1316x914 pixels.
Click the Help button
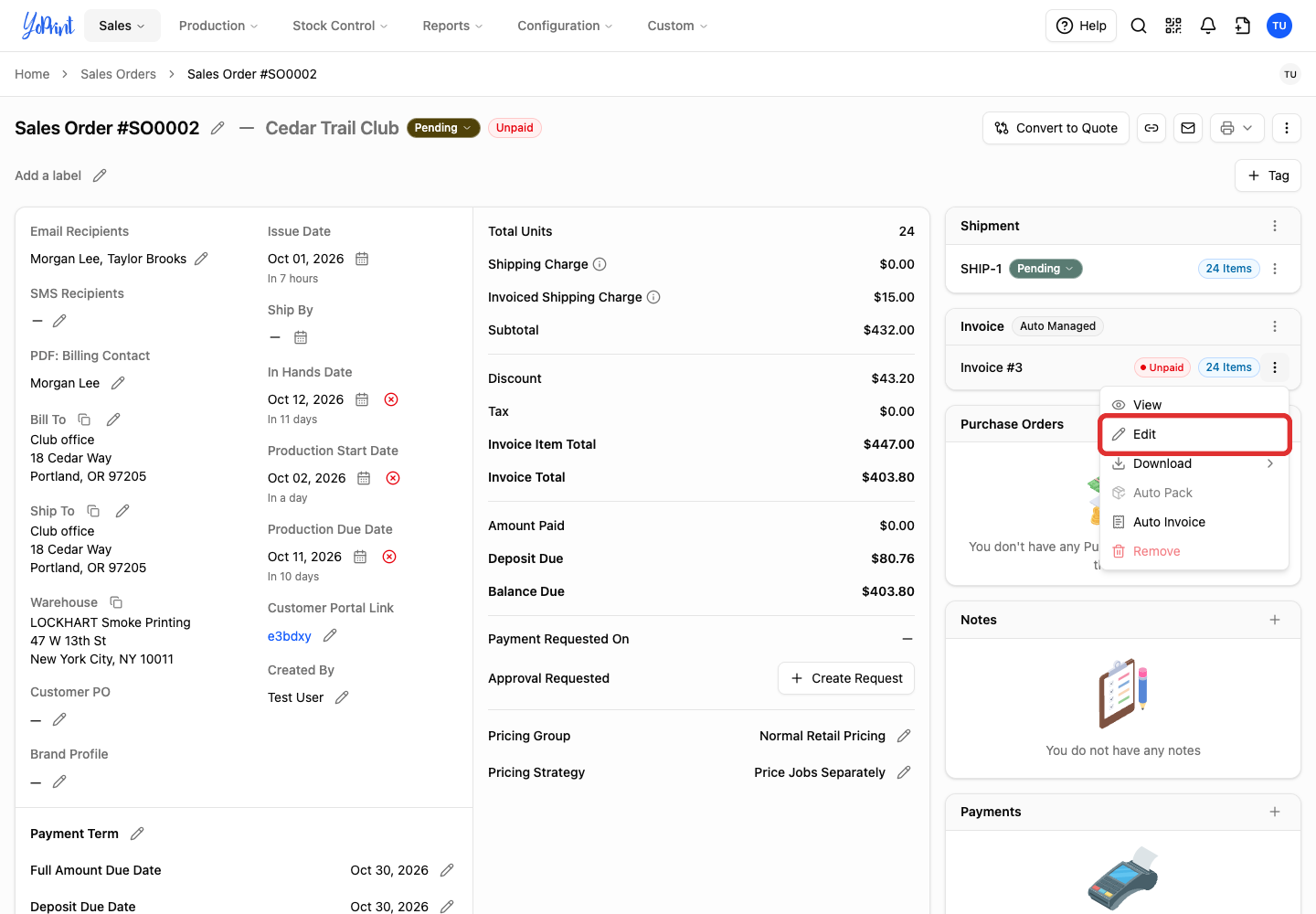(x=1081, y=26)
